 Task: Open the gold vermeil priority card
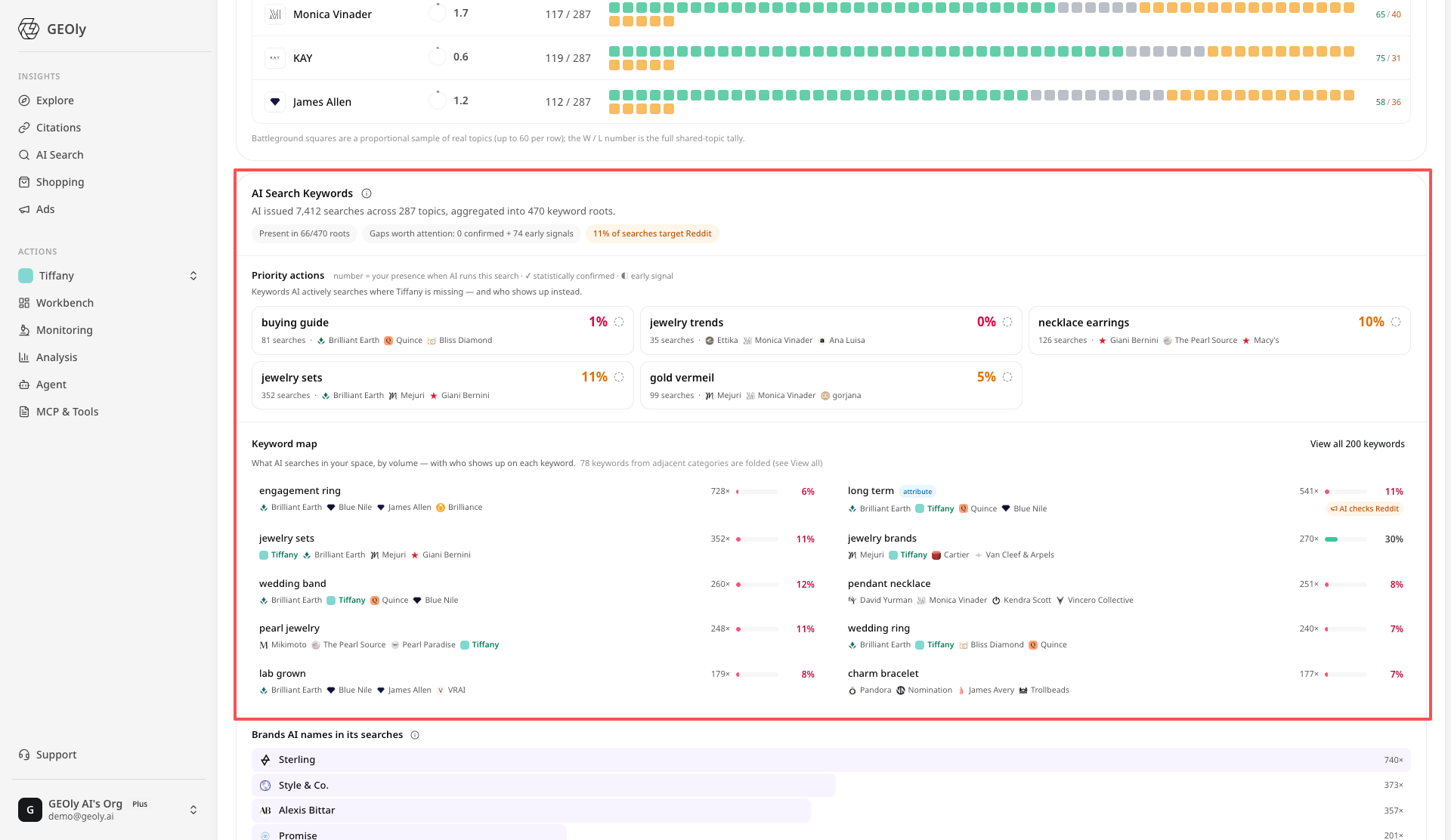click(831, 385)
